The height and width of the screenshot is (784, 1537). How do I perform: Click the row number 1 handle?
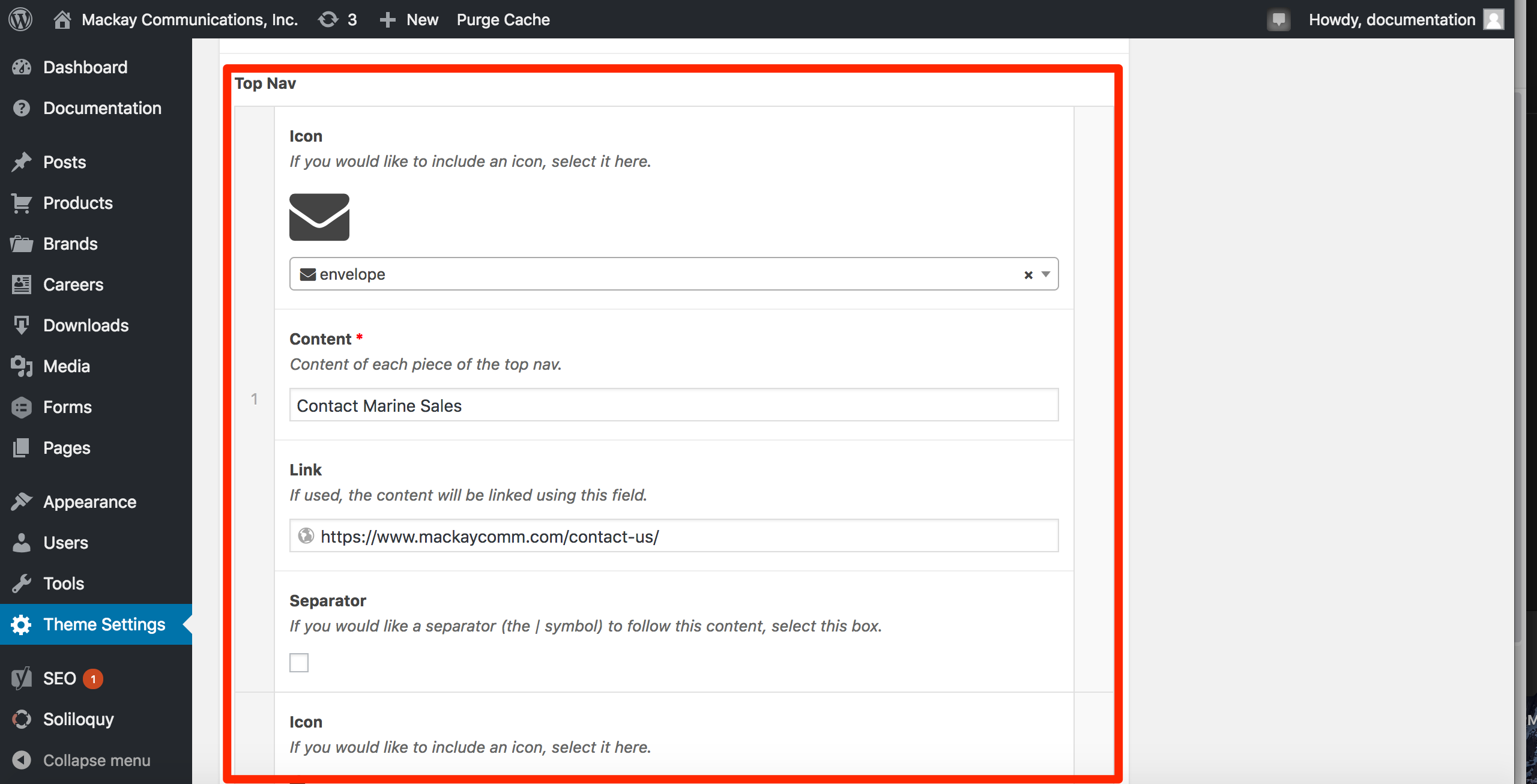click(255, 399)
